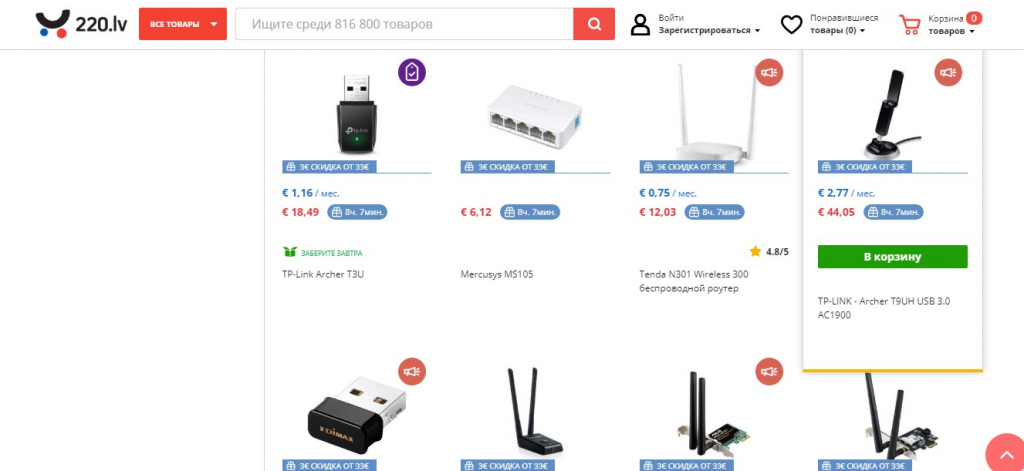Click the heart wishlist icon
Image resolution: width=1024 pixels, height=471 pixels.
[x=792, y=25]
